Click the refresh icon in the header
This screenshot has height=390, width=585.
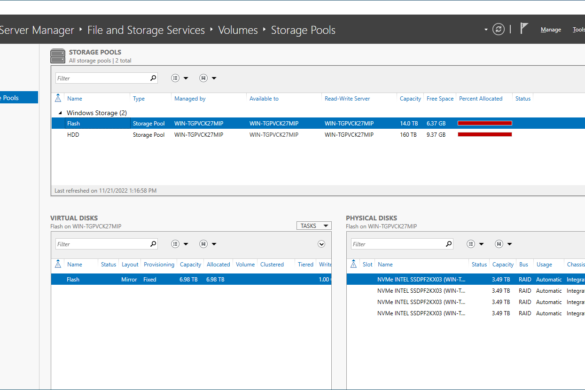pos(498,29)
